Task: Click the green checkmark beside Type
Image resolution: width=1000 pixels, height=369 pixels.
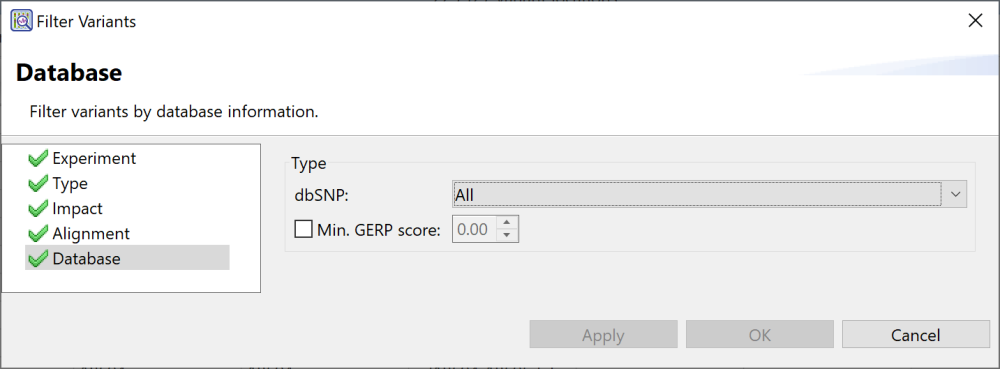Action: coord(38,184)
